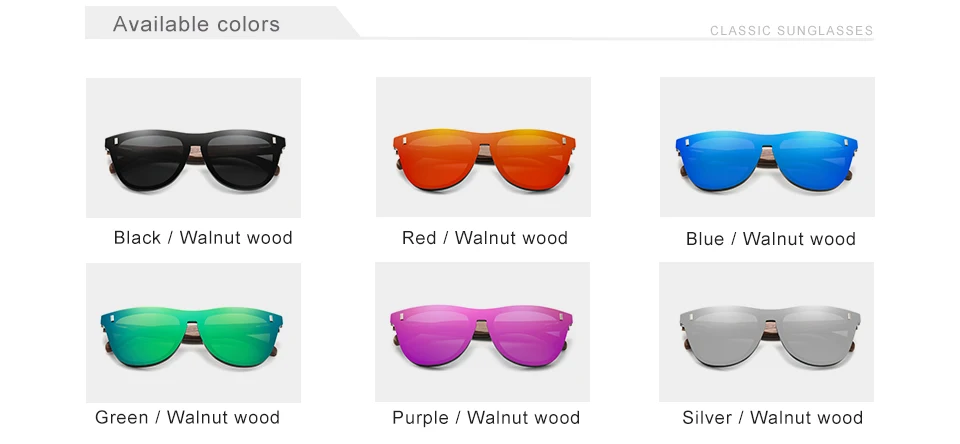Click the left lens of red sunglasses
This screenshot has height=444, width=960.
[x=438, y=160]
